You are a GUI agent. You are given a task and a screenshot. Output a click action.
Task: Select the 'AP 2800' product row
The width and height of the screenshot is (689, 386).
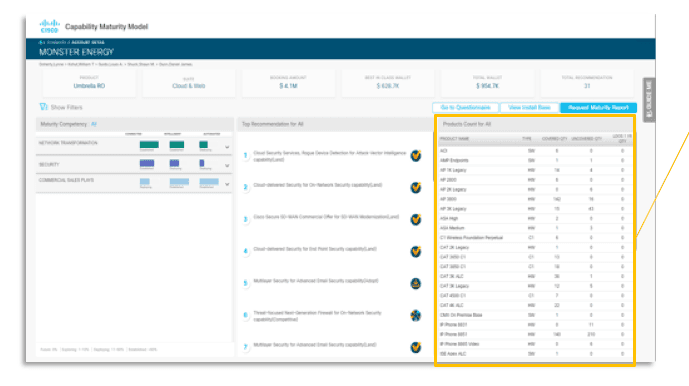535,180
